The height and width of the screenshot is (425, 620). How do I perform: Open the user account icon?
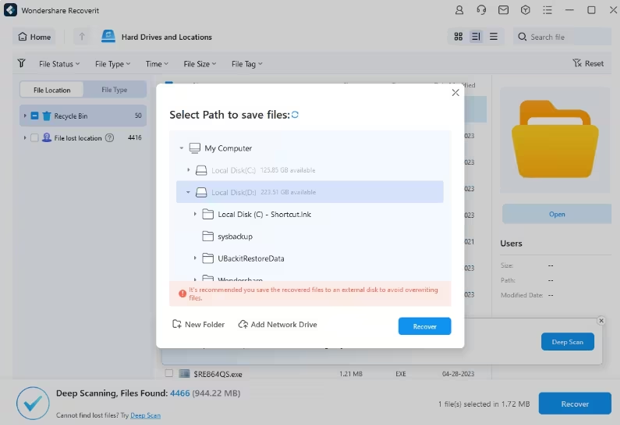[x=459, y=10]
